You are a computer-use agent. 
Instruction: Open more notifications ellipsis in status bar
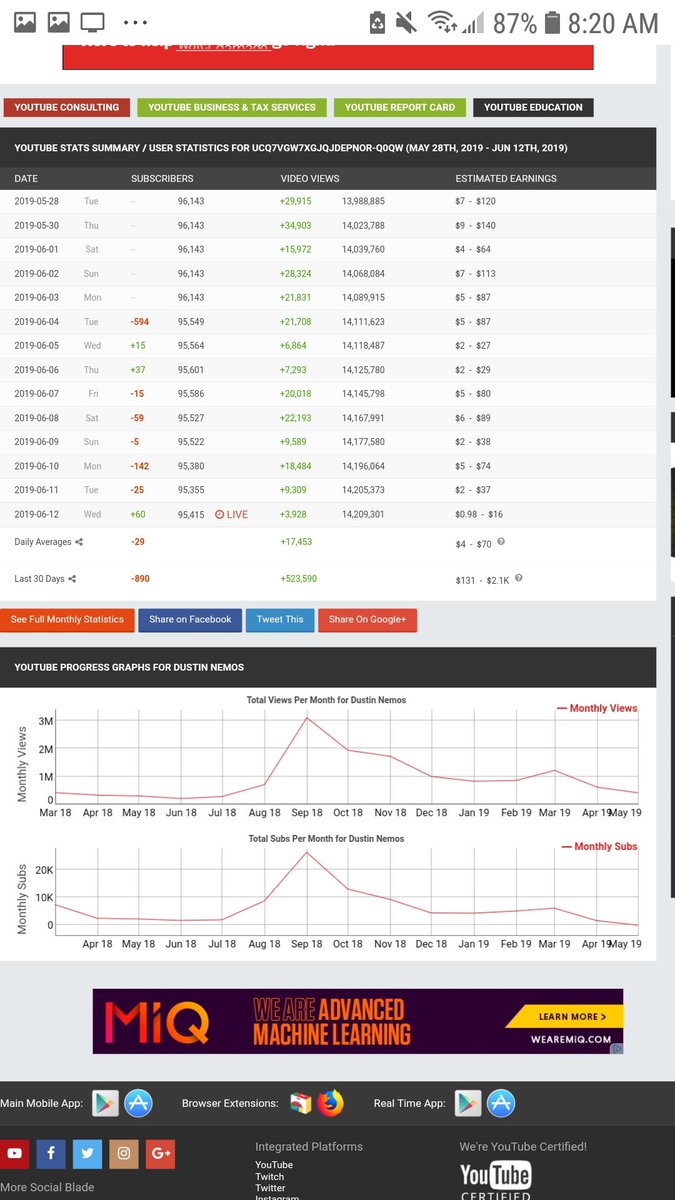click(x=135, y=22)
